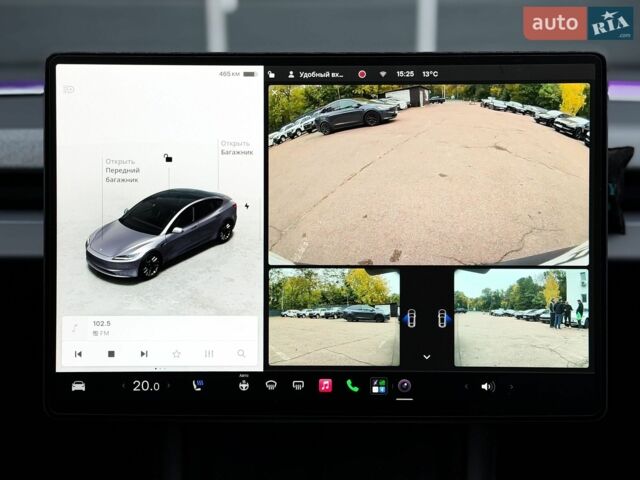Lower volume with left arrow

click(x=466, y=386)
